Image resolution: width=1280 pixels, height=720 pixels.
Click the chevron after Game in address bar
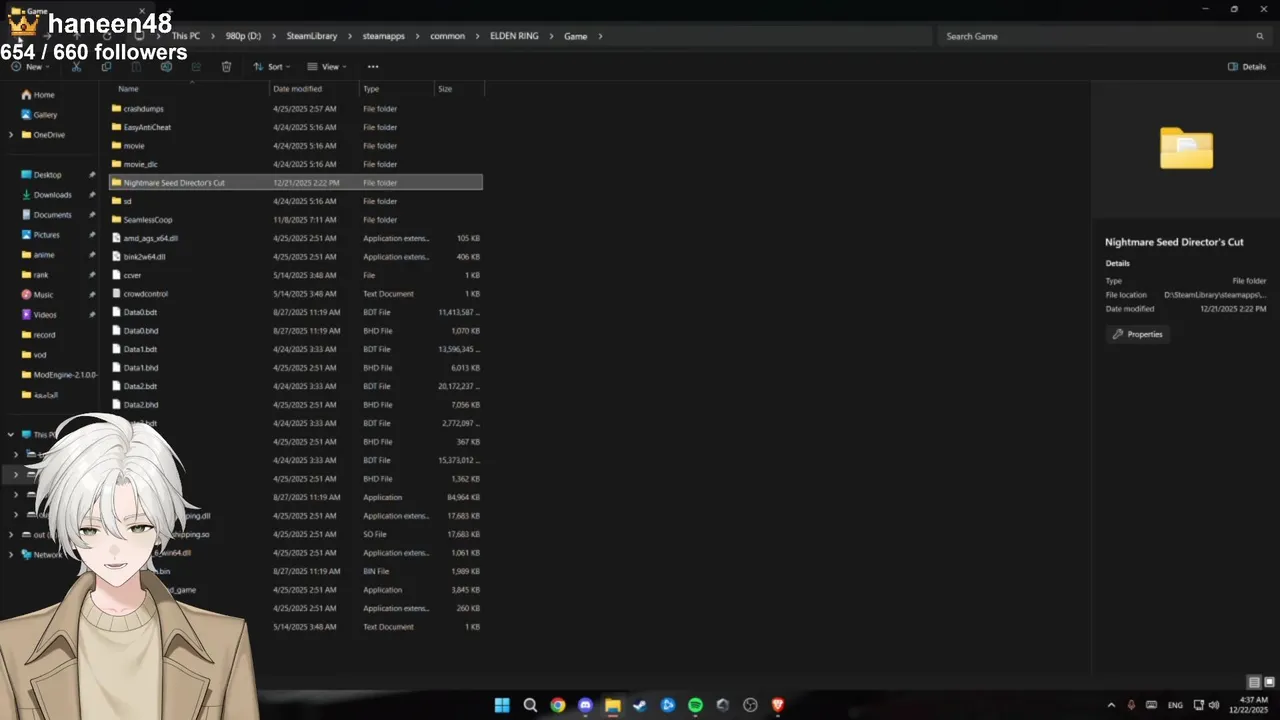600,36
